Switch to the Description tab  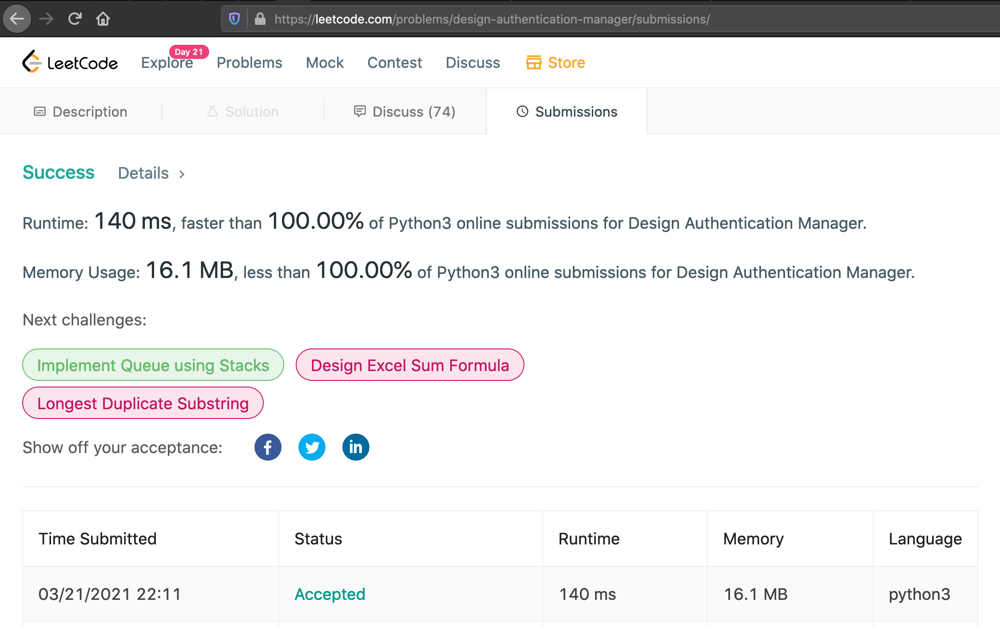(x=80, y=112)
